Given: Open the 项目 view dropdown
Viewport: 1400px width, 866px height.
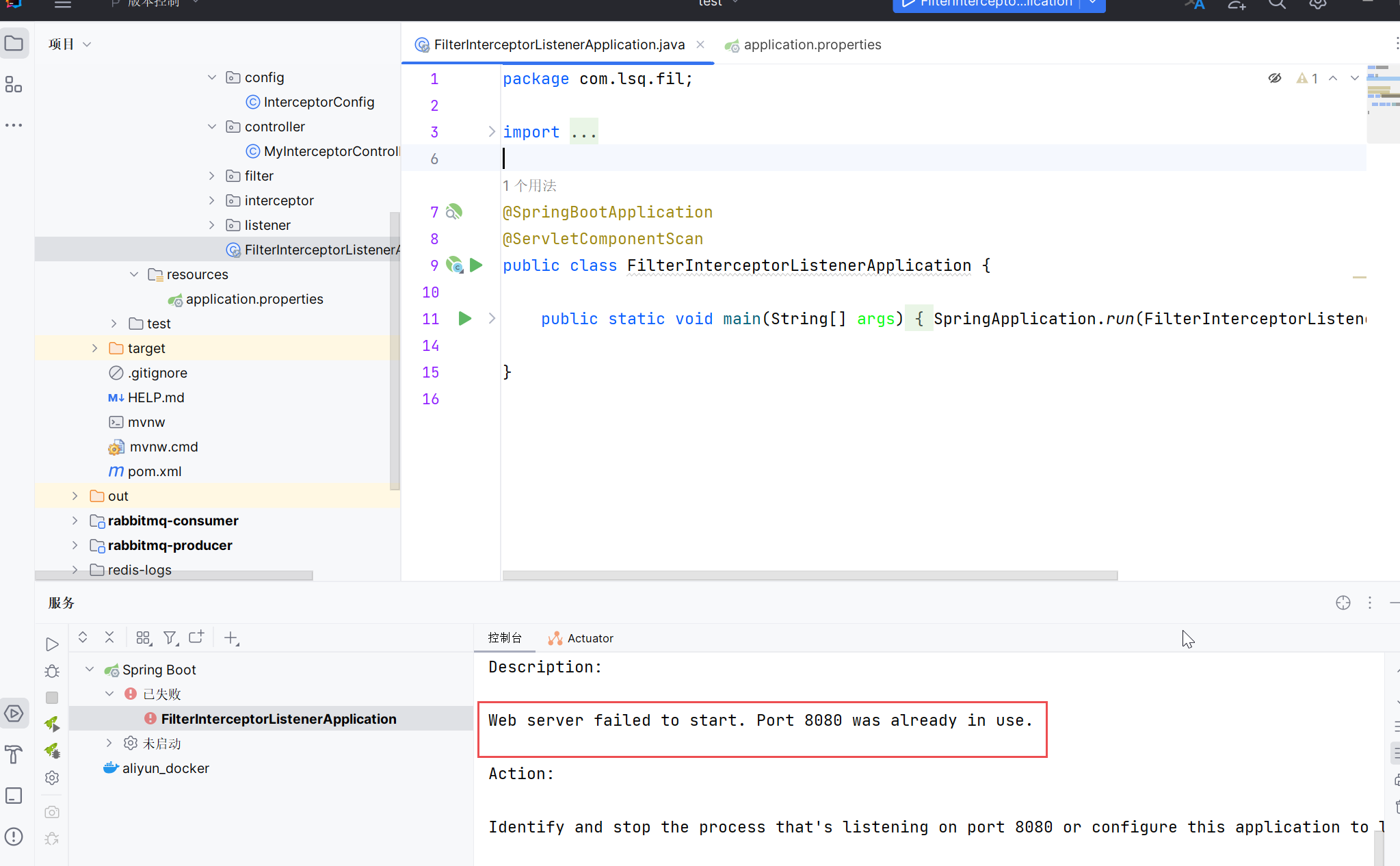Looking at the screenshot, I should [x=70, y=44].
